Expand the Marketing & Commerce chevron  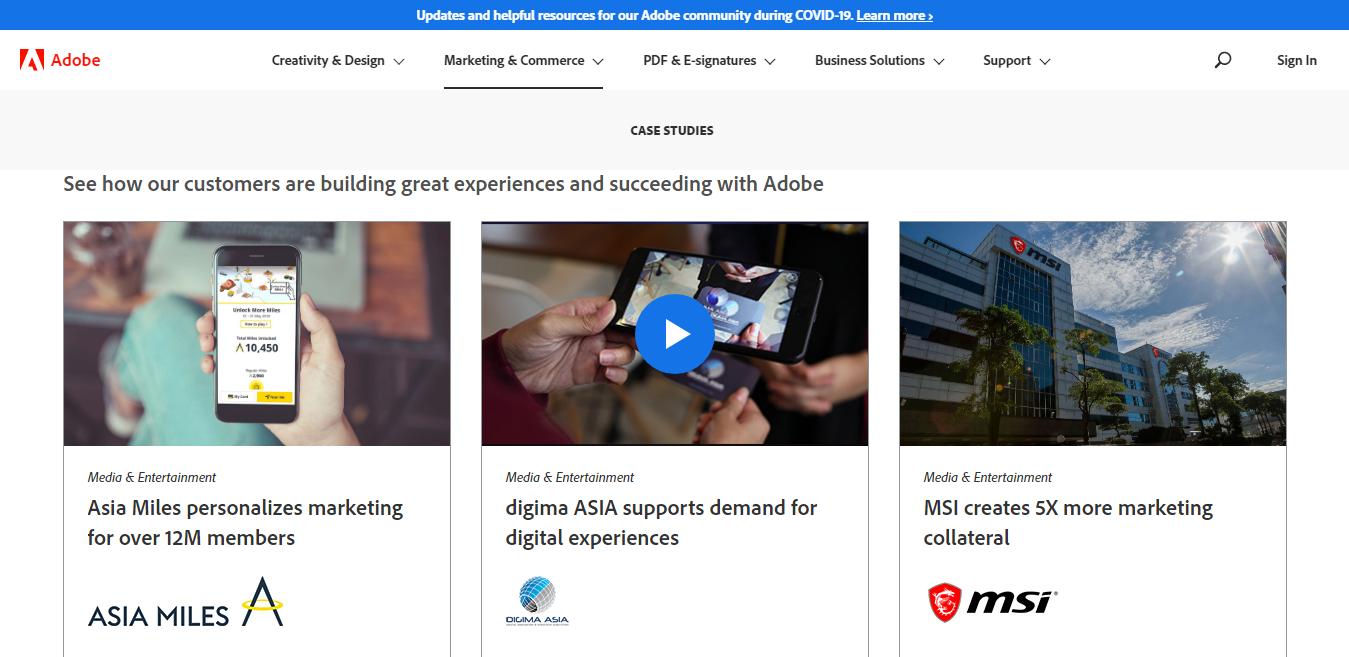tap(598, 61)
